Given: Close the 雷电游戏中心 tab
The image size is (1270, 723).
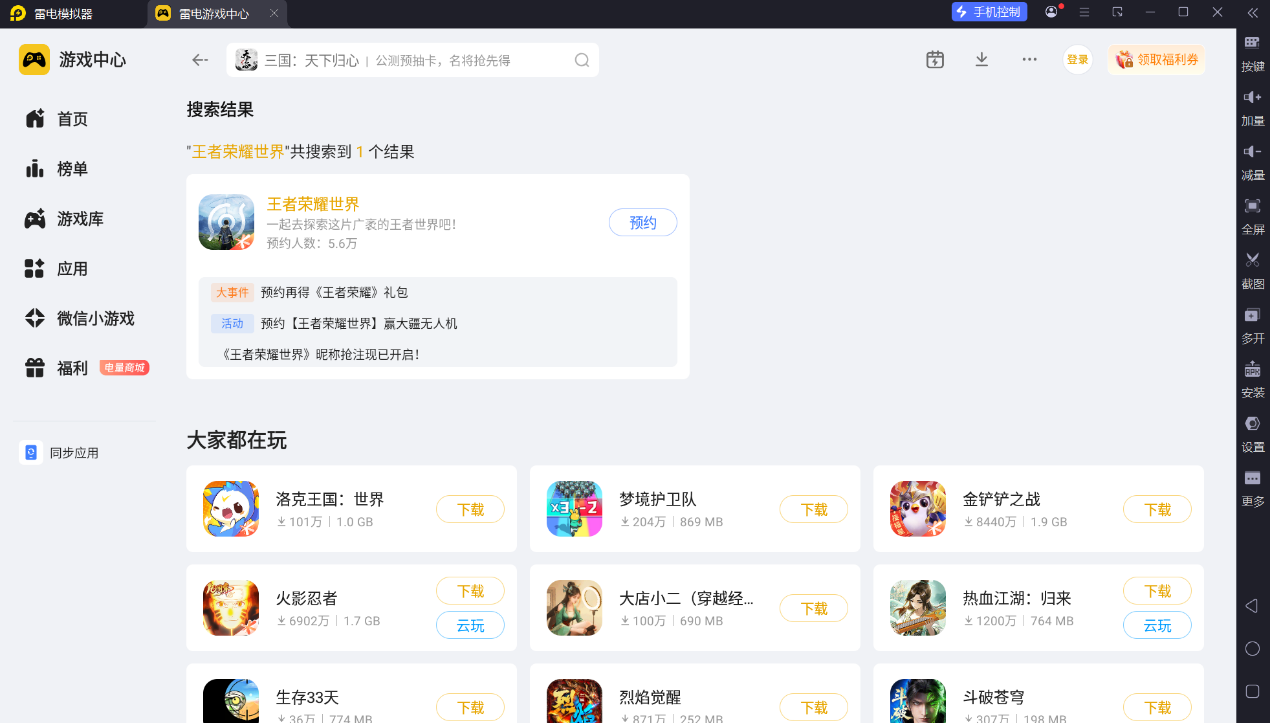Looking at the screenshot, I should 275,14.
